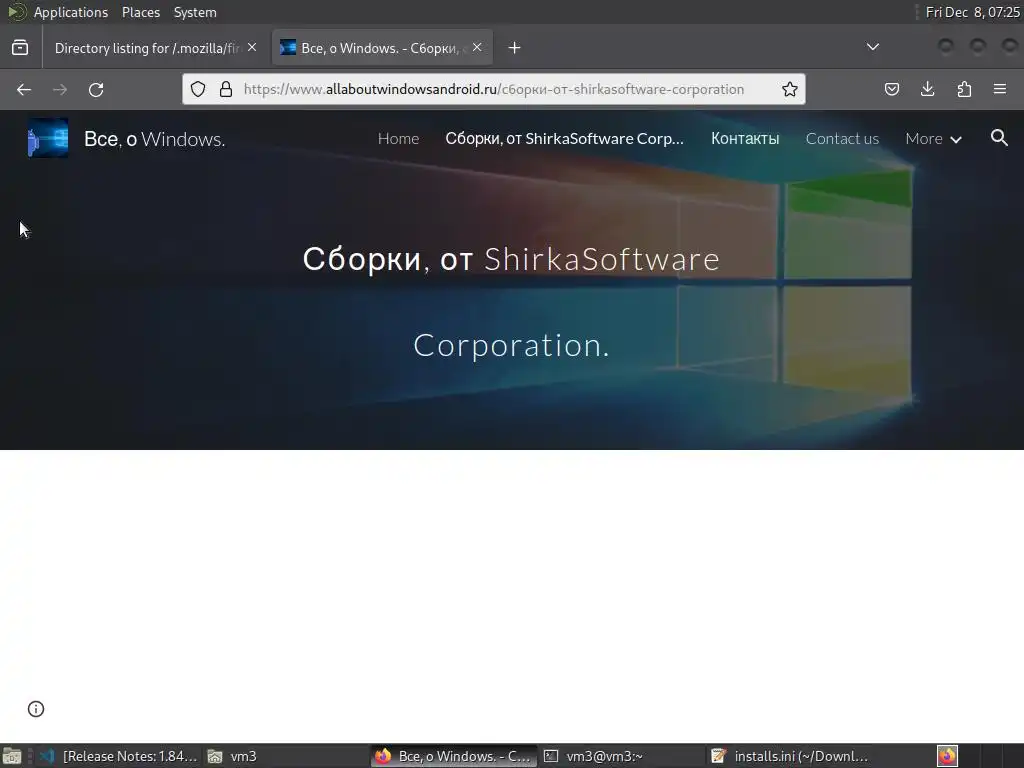
Task: Open the Places menu
Action: [141, 12]
